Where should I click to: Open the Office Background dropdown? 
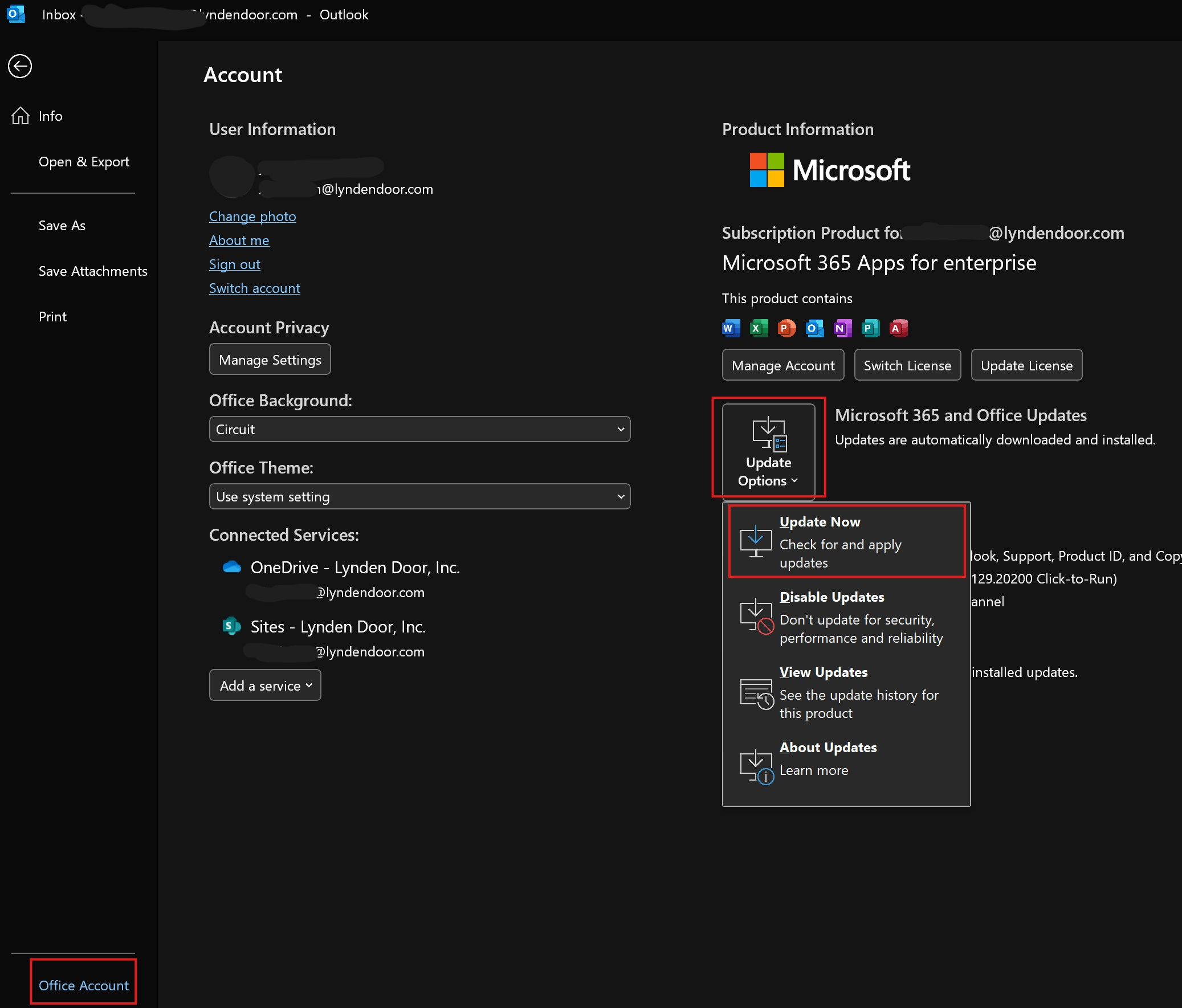point(419,429)
